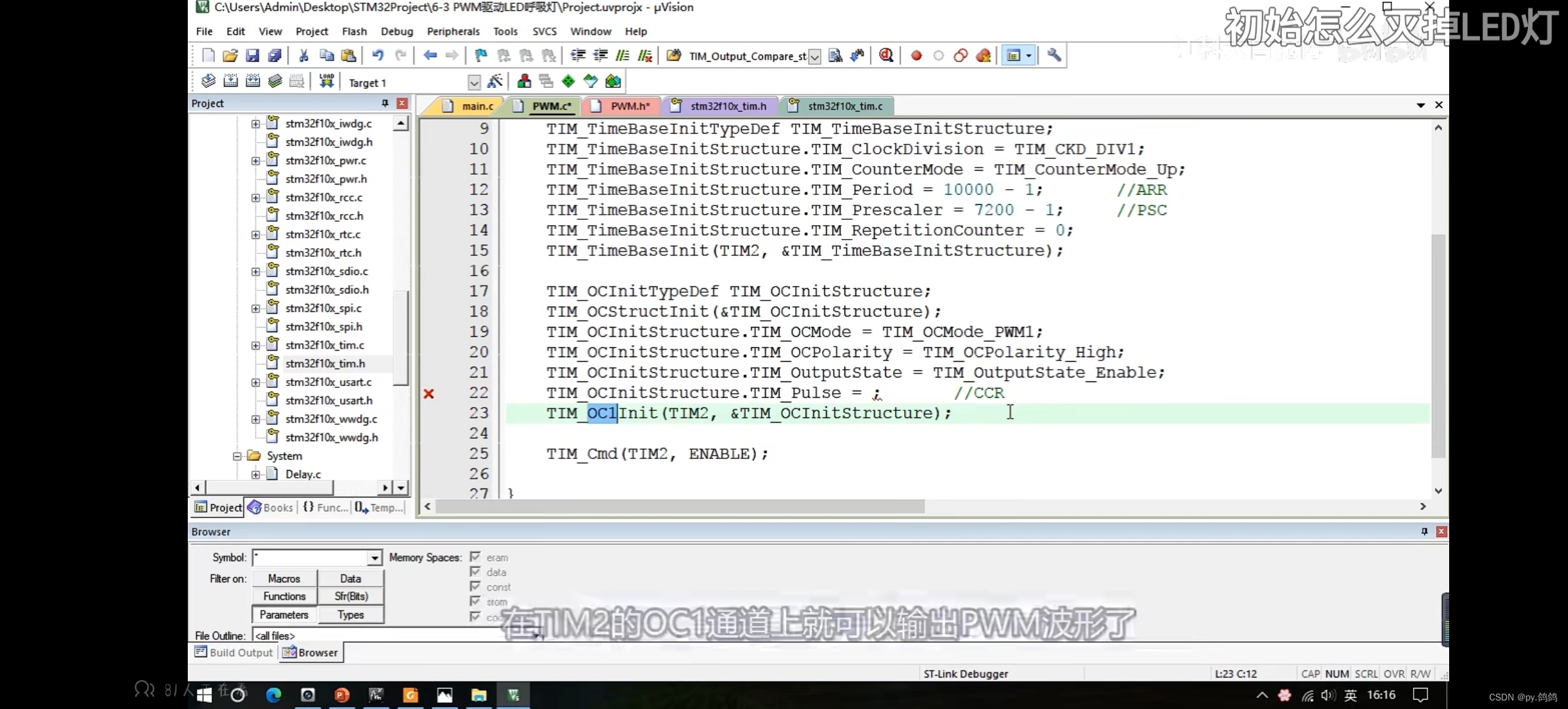Toggle the Parameters filter button
Viewport: 1568px width, 709px height.
284,614
